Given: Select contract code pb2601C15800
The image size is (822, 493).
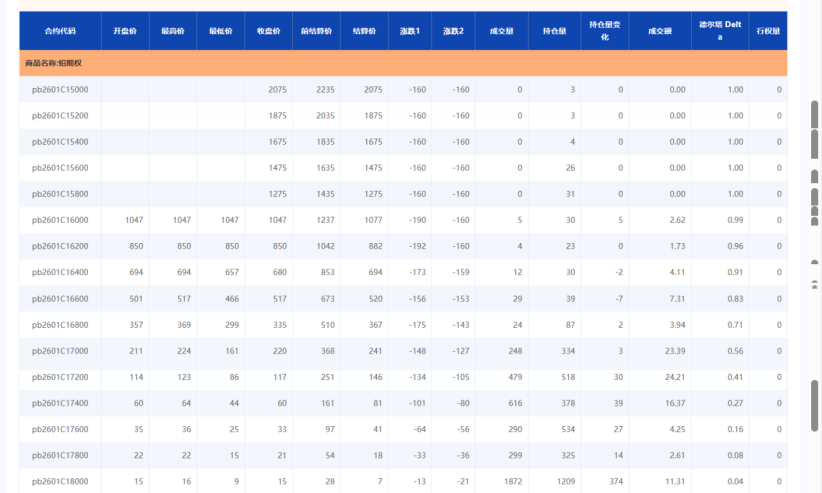Looking at the screenshot, I should pyautogui.click(x=60, y=194).
